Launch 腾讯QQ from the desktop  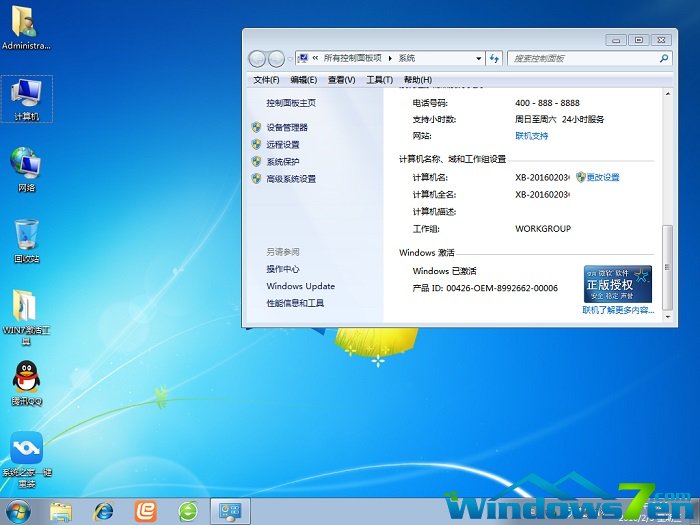click(x=26, y=383)
